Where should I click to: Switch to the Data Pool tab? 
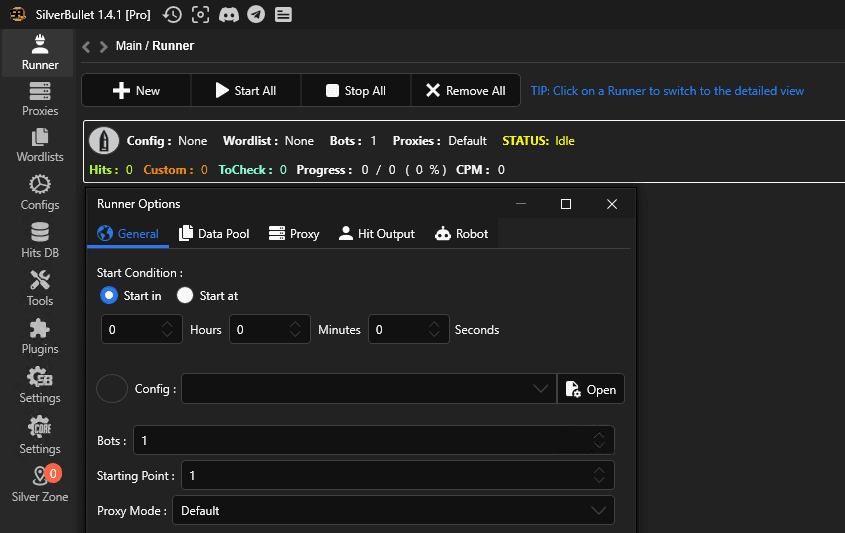214,234
